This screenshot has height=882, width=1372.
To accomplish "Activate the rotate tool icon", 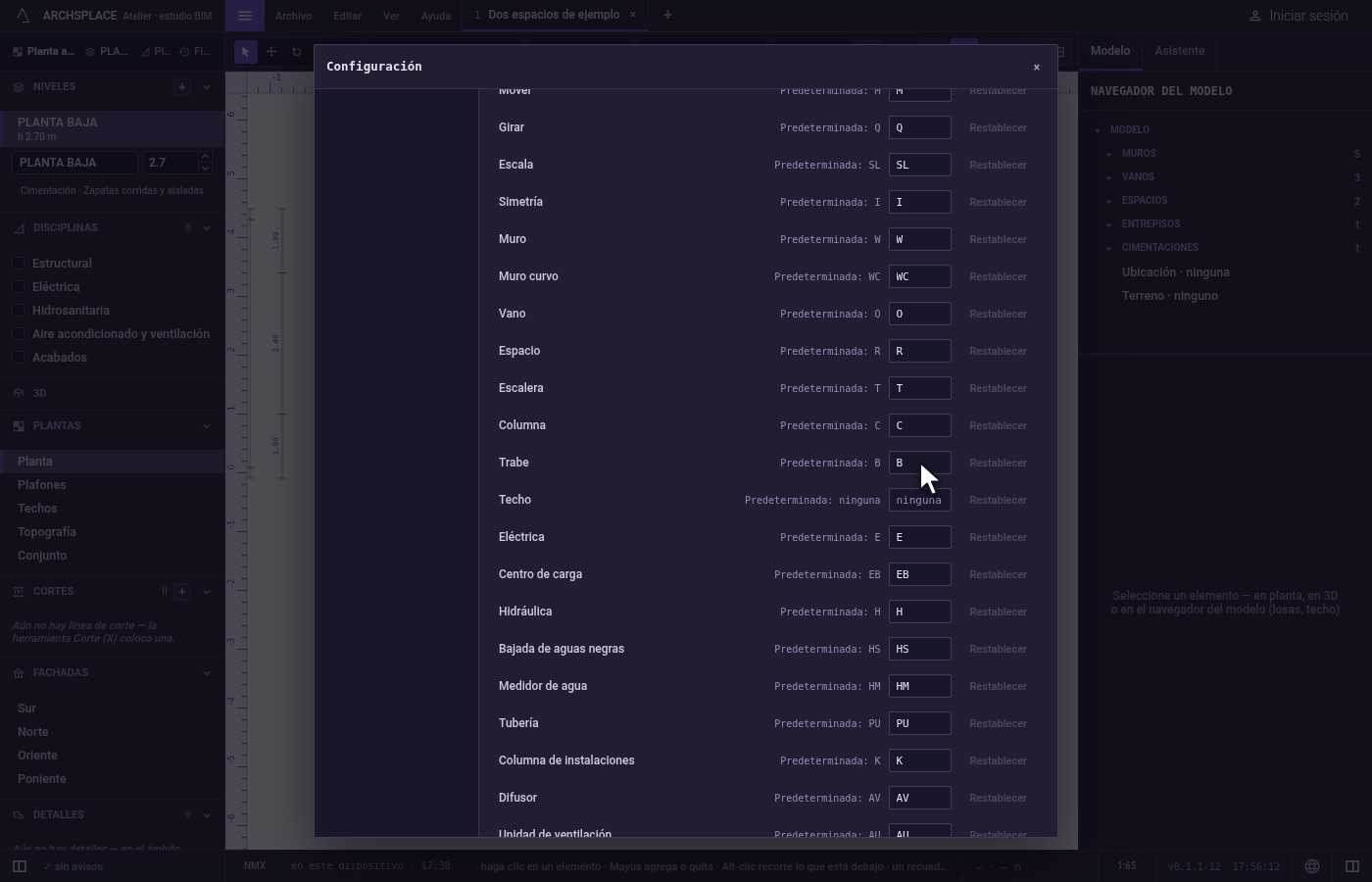I will (x=297, y=52).
